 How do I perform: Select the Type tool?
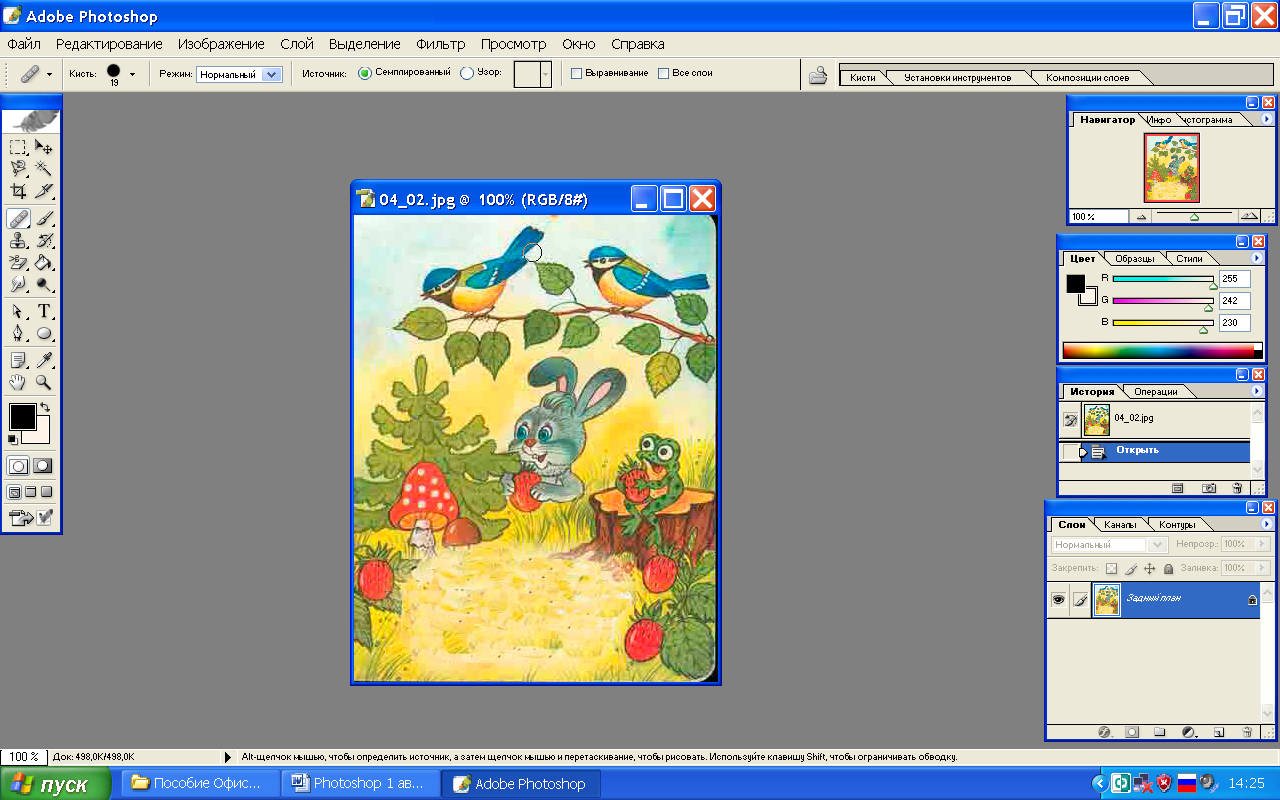pyautogui.click(x=44, y=311)
